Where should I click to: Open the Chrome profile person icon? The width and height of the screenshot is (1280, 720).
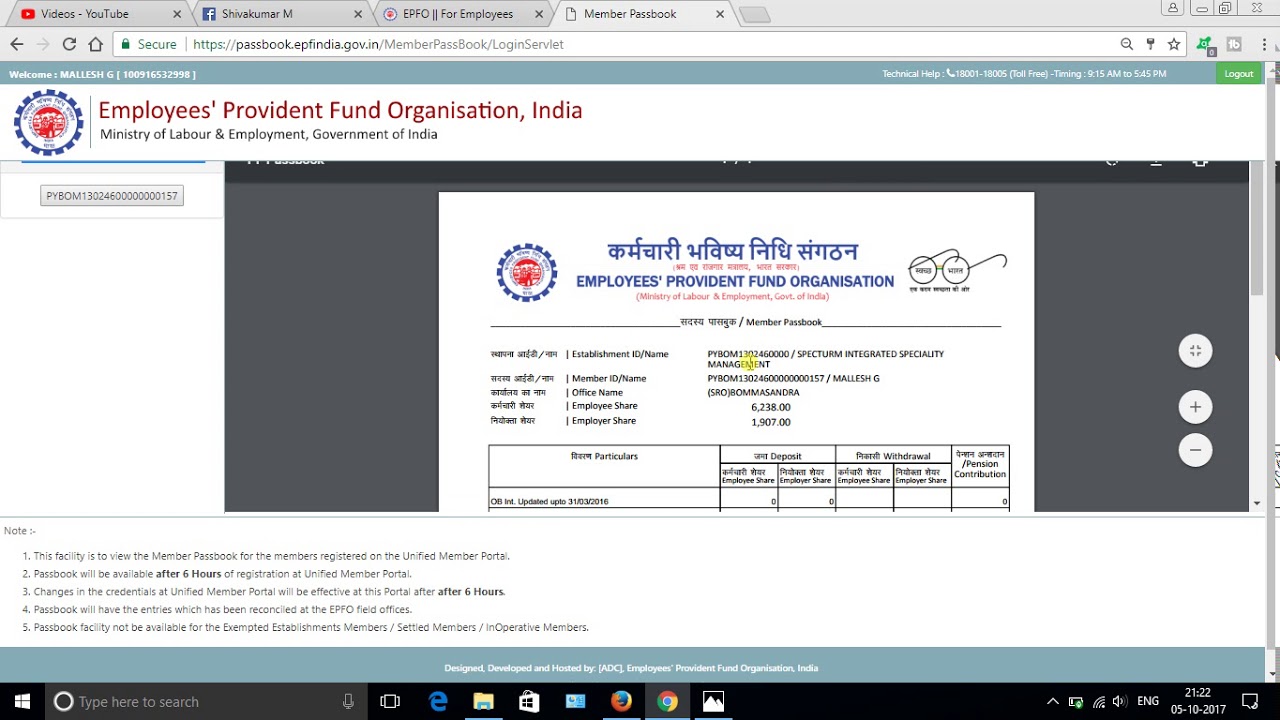[1173, 8]
